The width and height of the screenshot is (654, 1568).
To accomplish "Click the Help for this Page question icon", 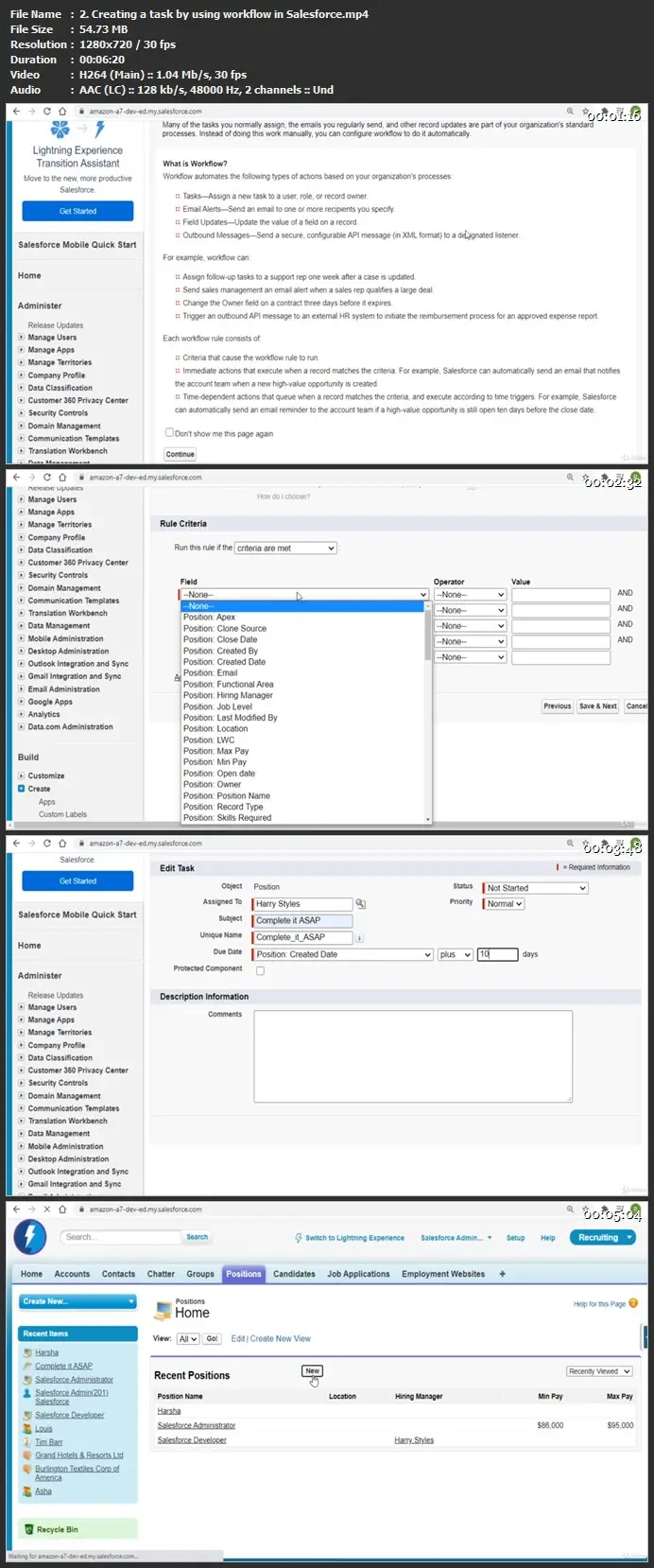I will tap(633, 1303).
